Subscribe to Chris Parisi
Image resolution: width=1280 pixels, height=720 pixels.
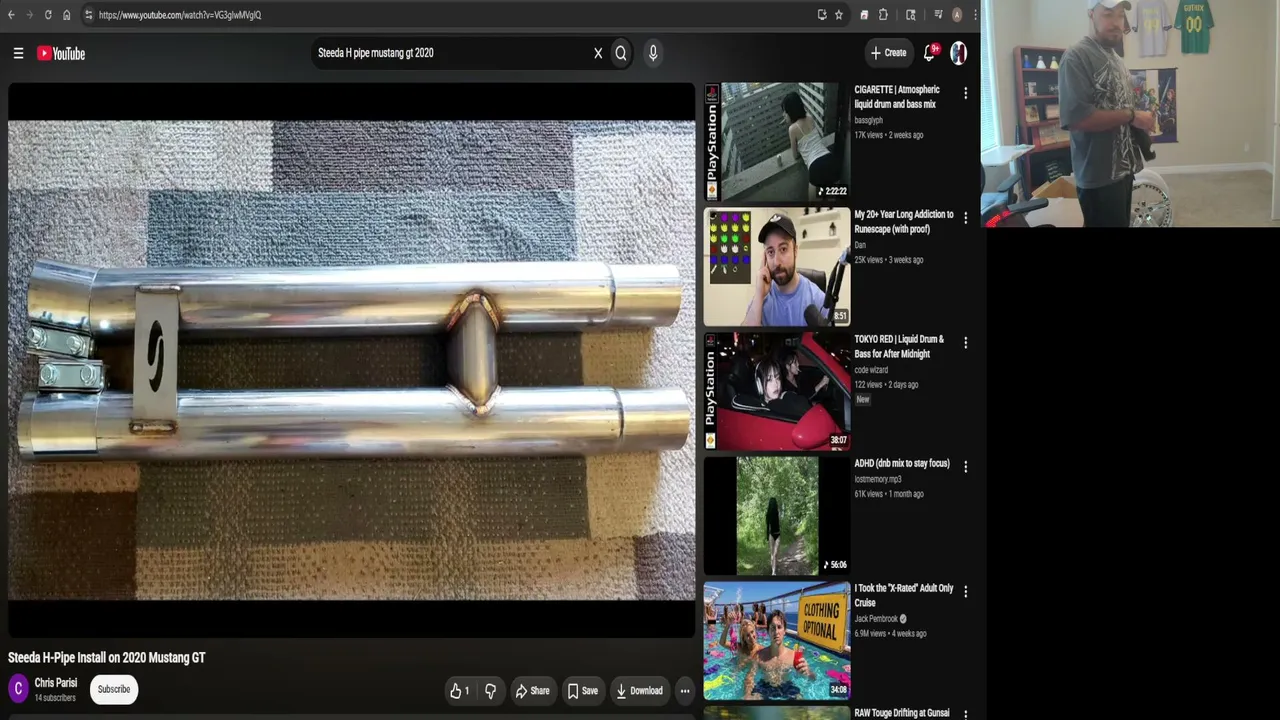coord(114,689)
